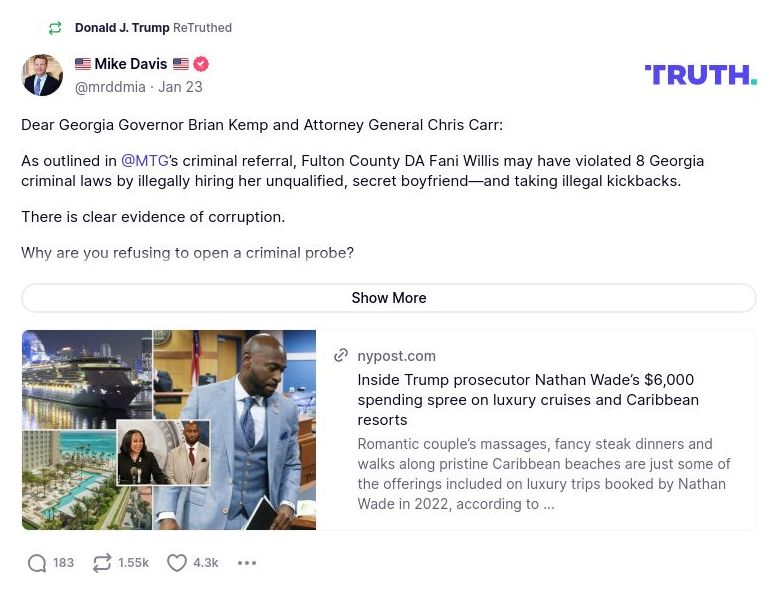Click the red verified badge
The image size is (778, 593).
[201, 64]
